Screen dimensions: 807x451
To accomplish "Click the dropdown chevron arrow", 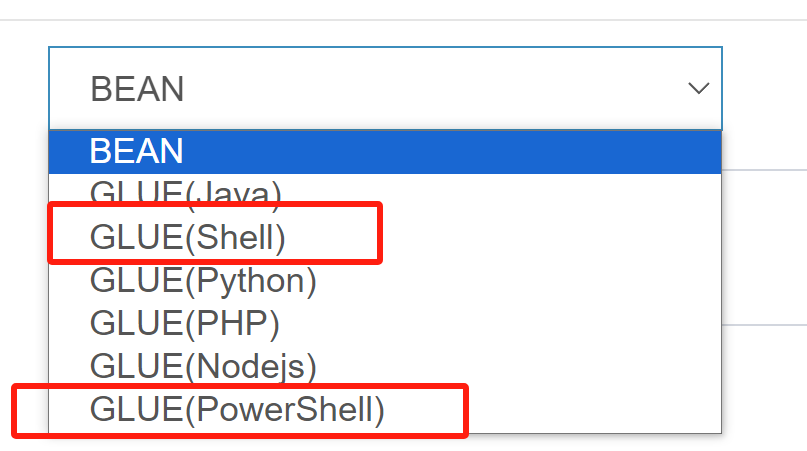I will pos(697,88).
